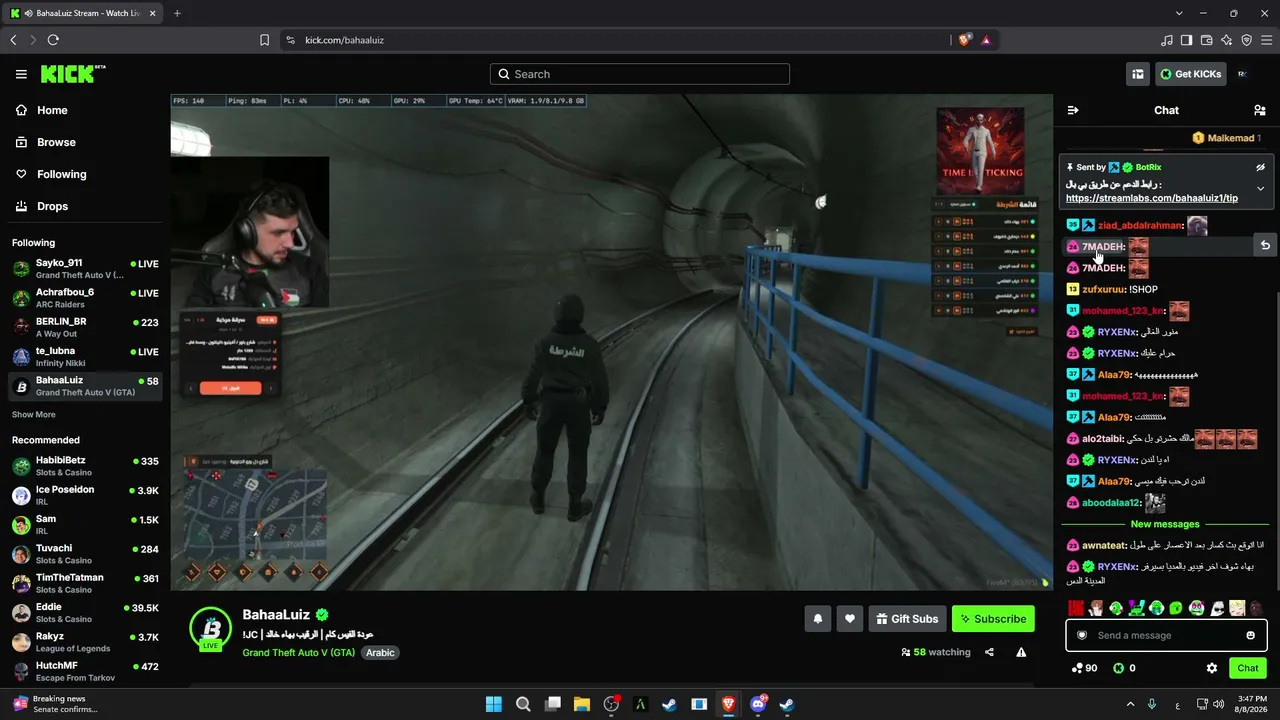Click the BahaaLuiz channel avatar
The width and height of the screenshot is (1280, 720).
pyautogui.click(x=211, y=628)
